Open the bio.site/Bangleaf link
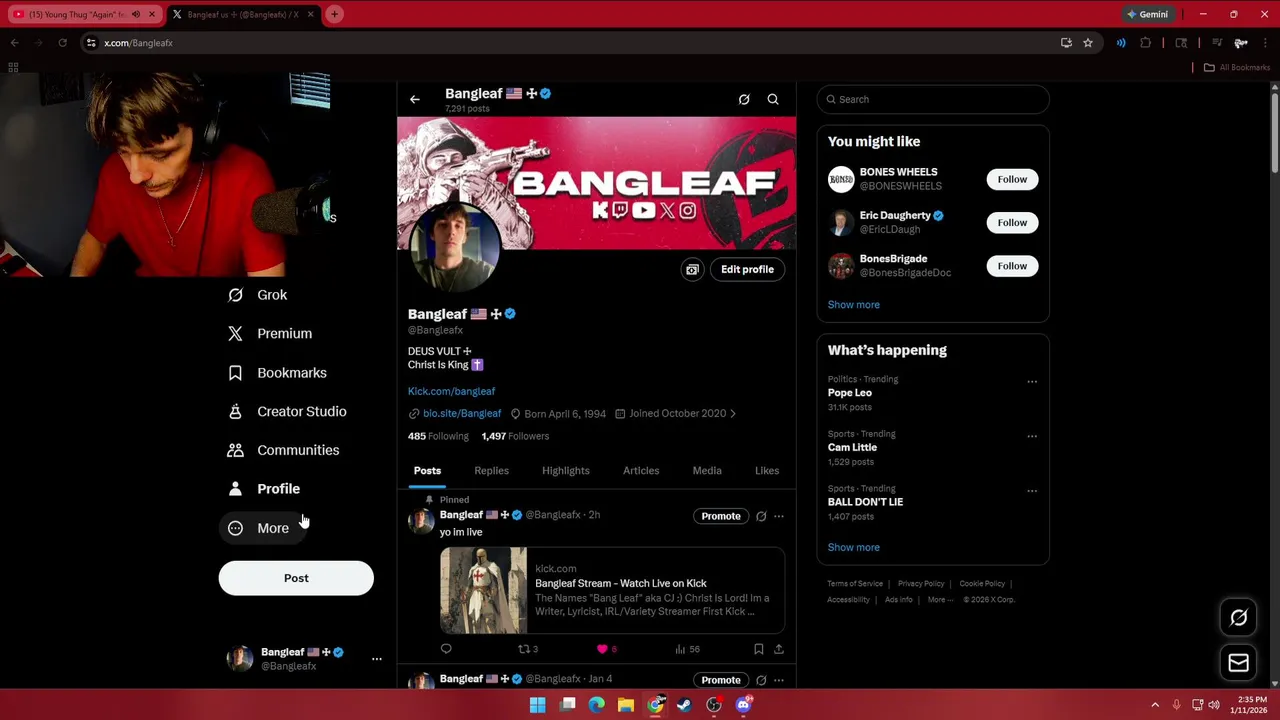The height and width of the screenshot is (720, 1280). pos(461,413)
